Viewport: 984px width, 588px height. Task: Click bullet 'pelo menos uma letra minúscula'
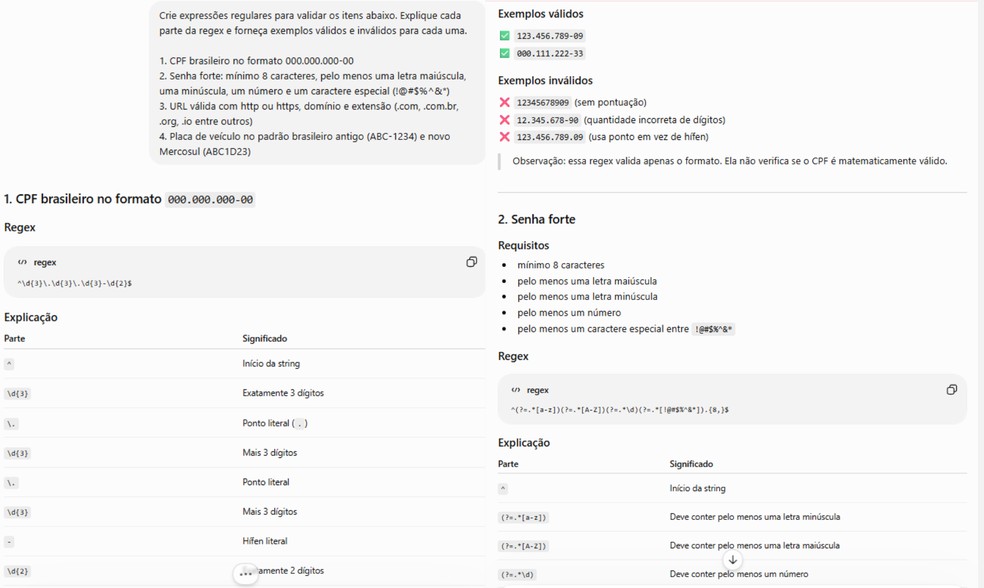(587, 296)
